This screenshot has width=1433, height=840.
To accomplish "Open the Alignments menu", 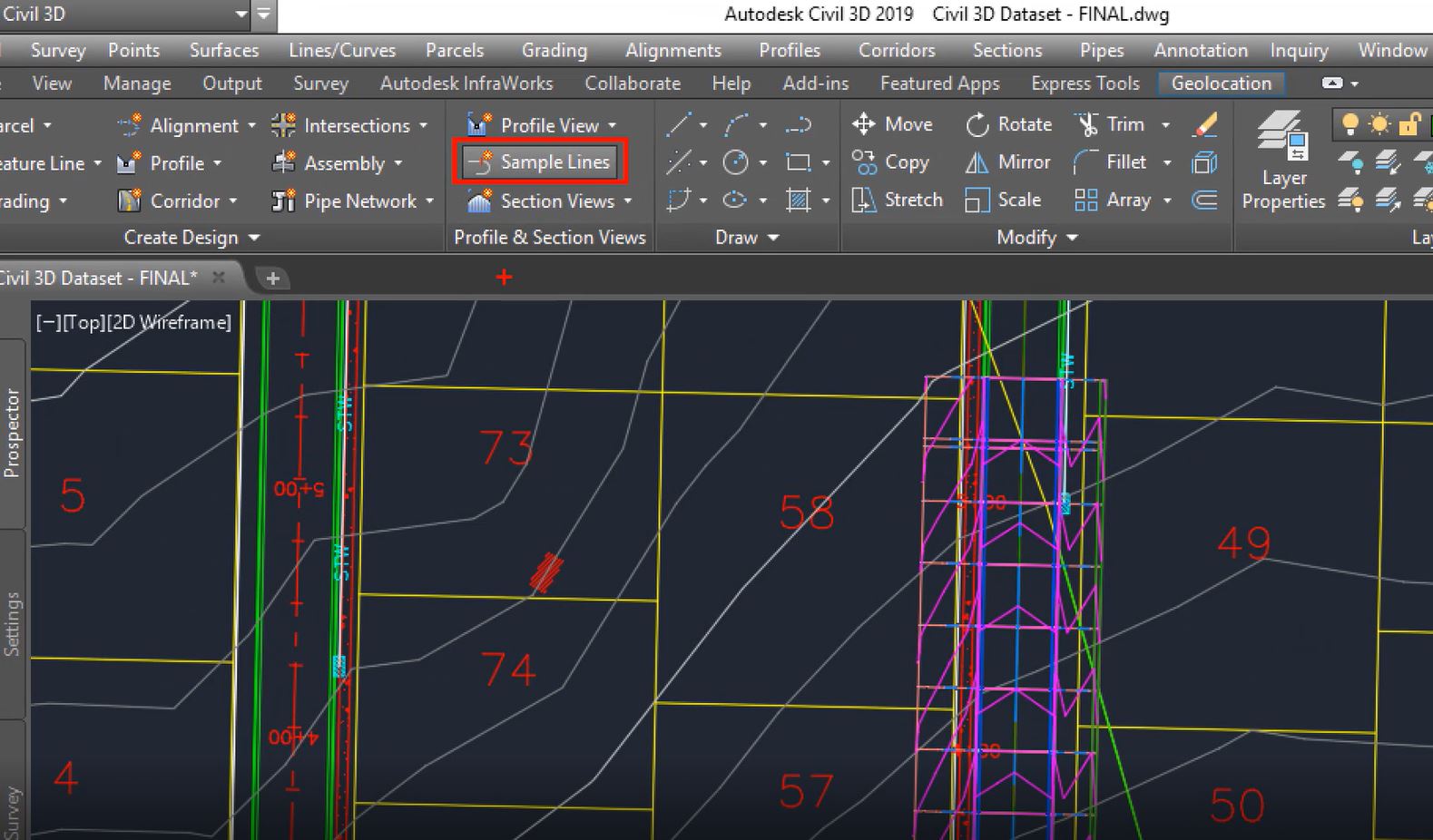I will [673, 51].
